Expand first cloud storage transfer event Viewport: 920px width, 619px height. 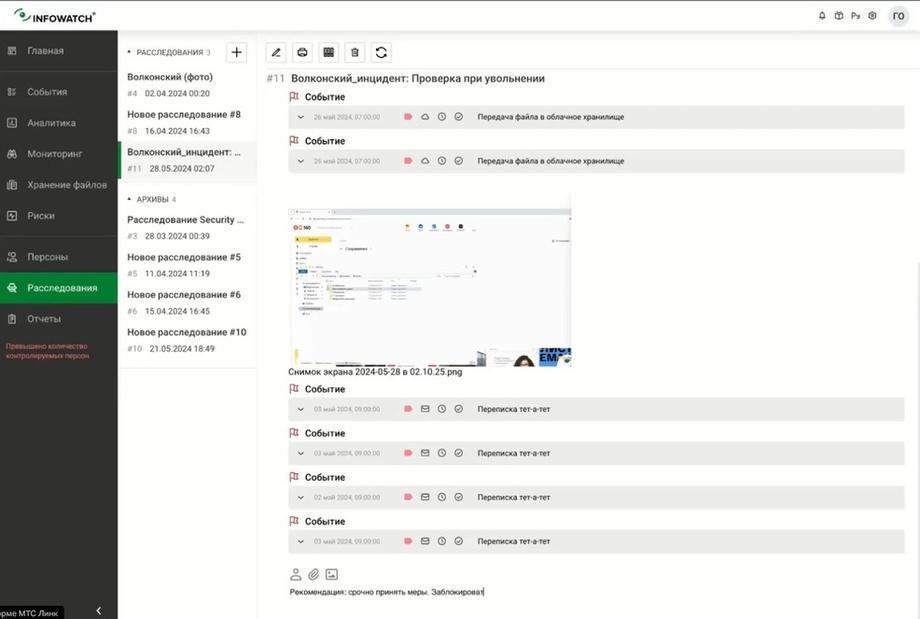(301, 117)
